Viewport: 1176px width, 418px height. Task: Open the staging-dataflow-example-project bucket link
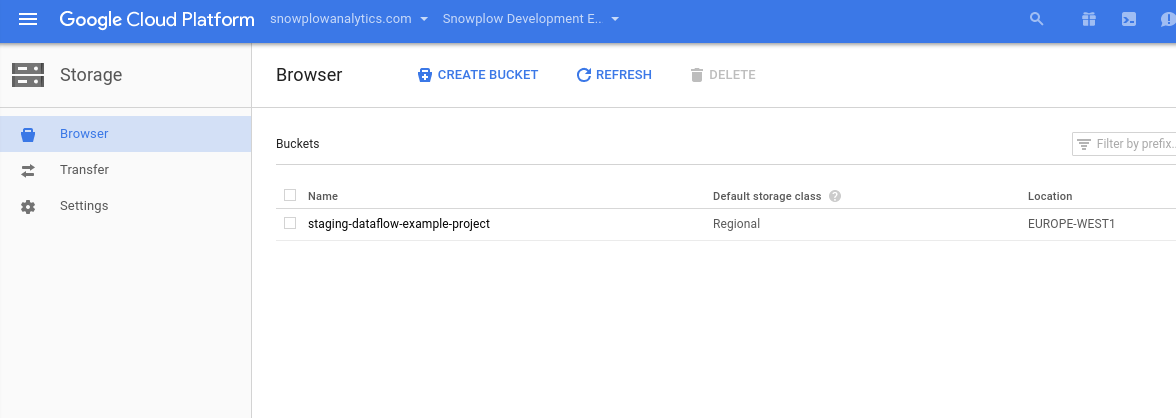(x=399, y=224)
